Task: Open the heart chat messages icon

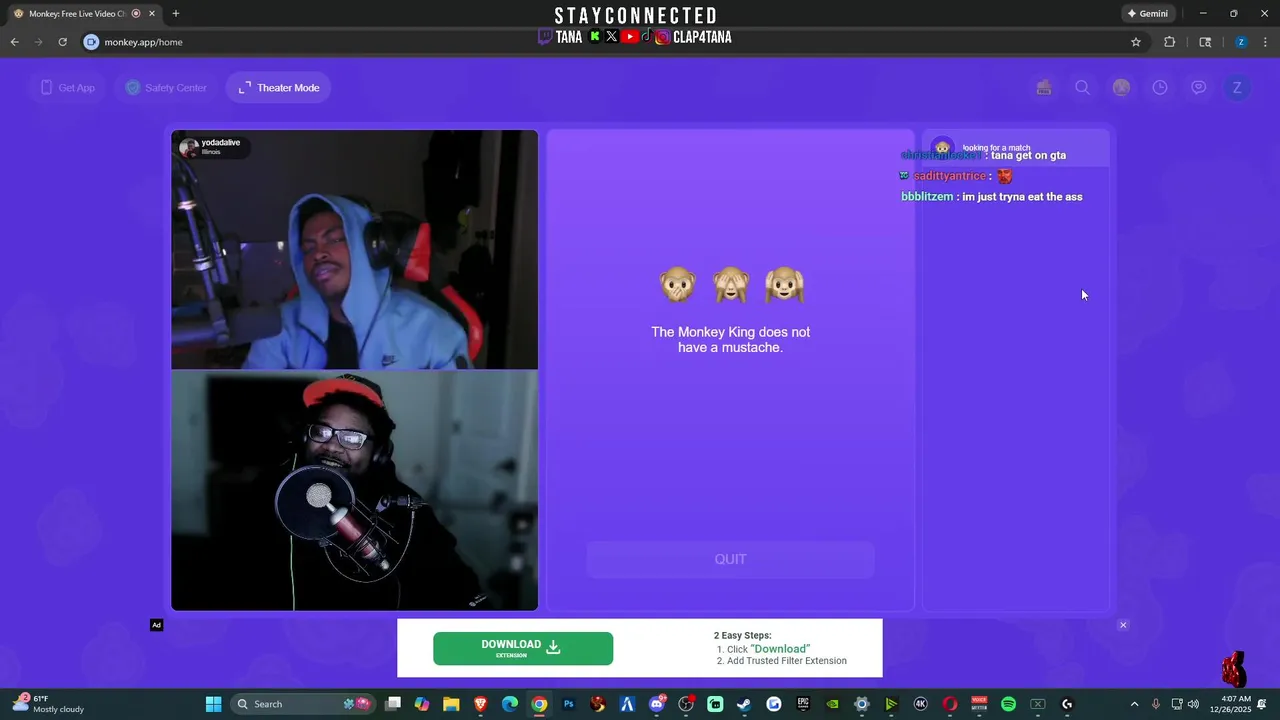Action: click(1198, 88)
